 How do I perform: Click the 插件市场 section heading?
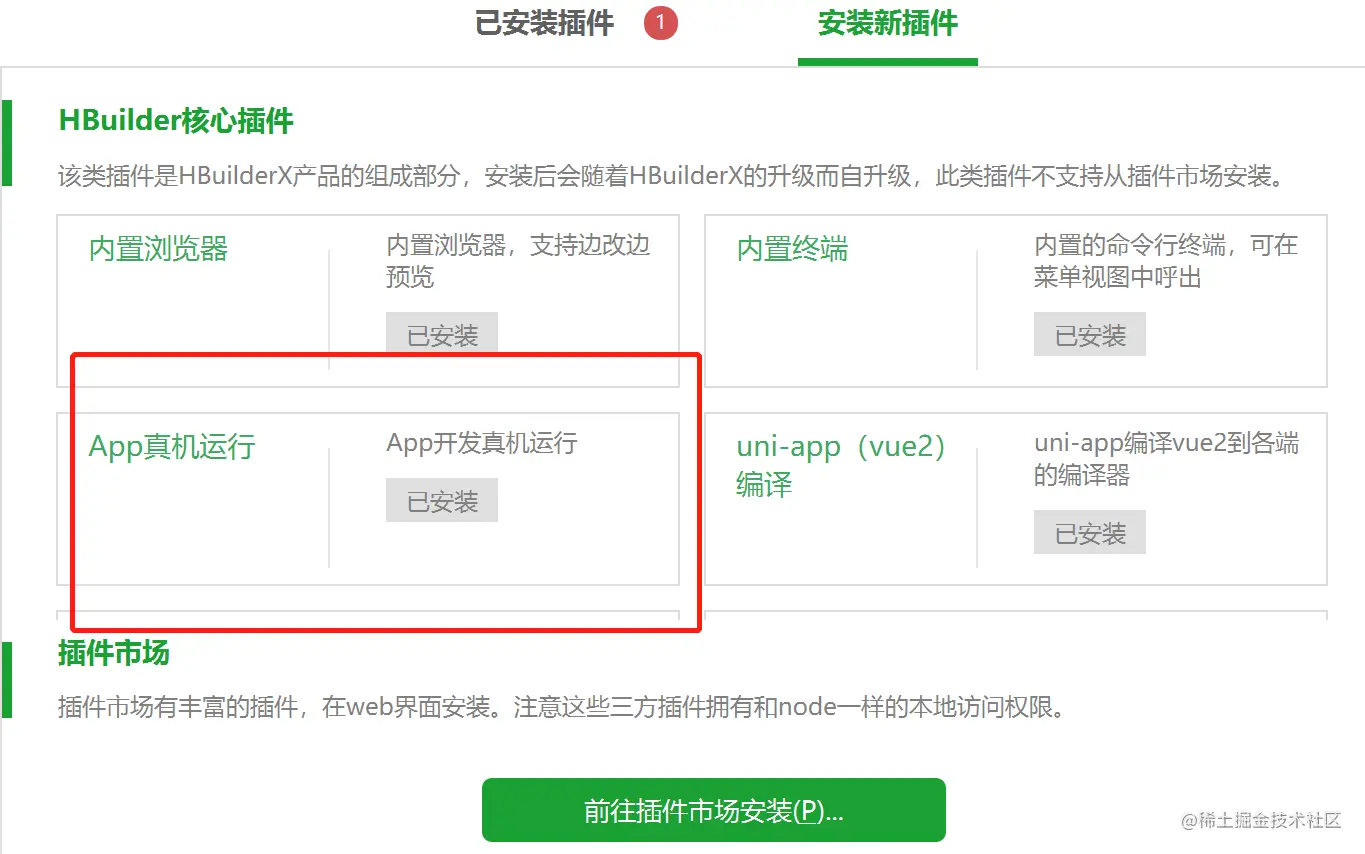pos(114,653)
